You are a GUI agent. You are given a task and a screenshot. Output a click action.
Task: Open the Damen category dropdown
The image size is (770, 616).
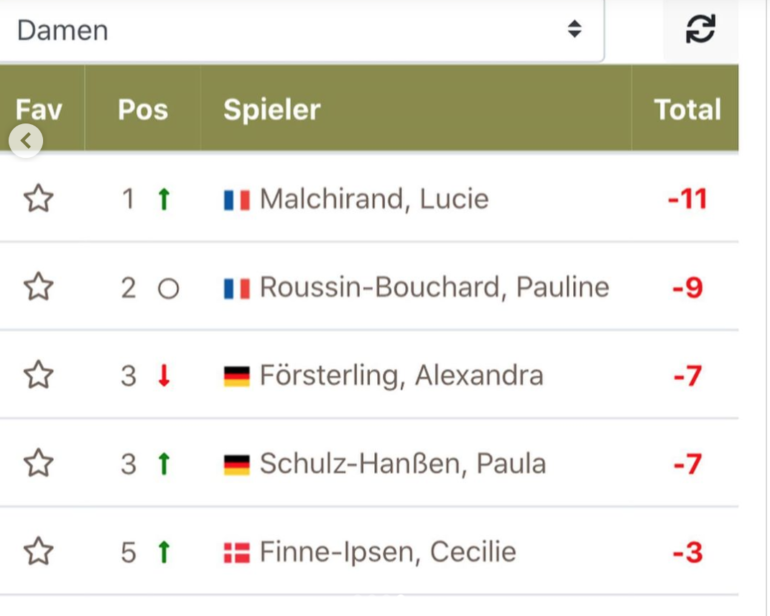point(301,30)
